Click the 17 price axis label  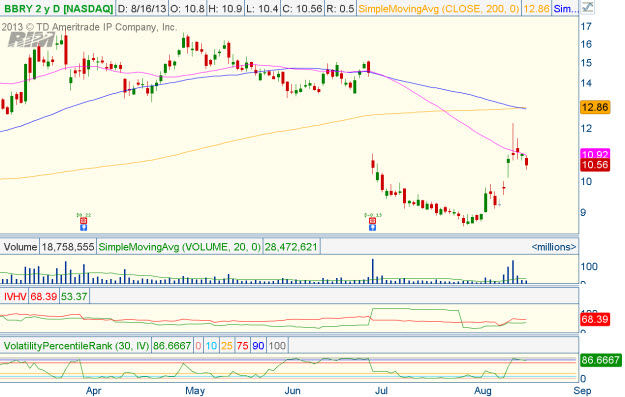(586, 27)
